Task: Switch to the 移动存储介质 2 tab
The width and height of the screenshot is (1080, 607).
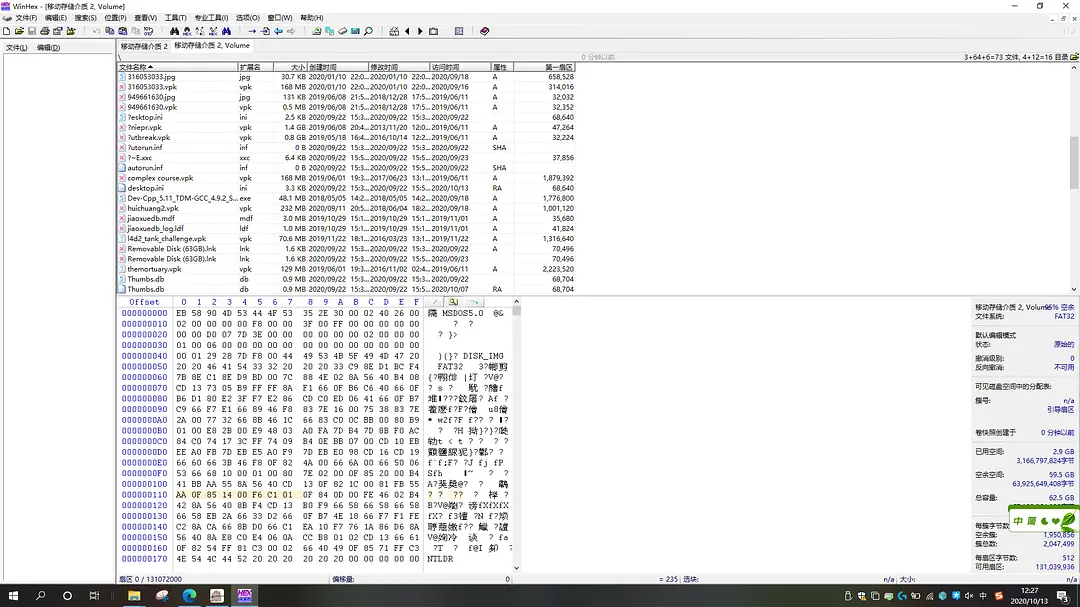Action: click(x=144, y=46)
